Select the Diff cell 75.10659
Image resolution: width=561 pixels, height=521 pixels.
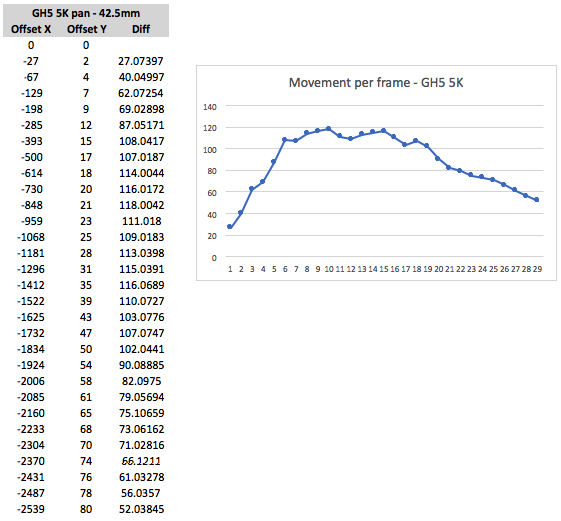tap(141, 413)
